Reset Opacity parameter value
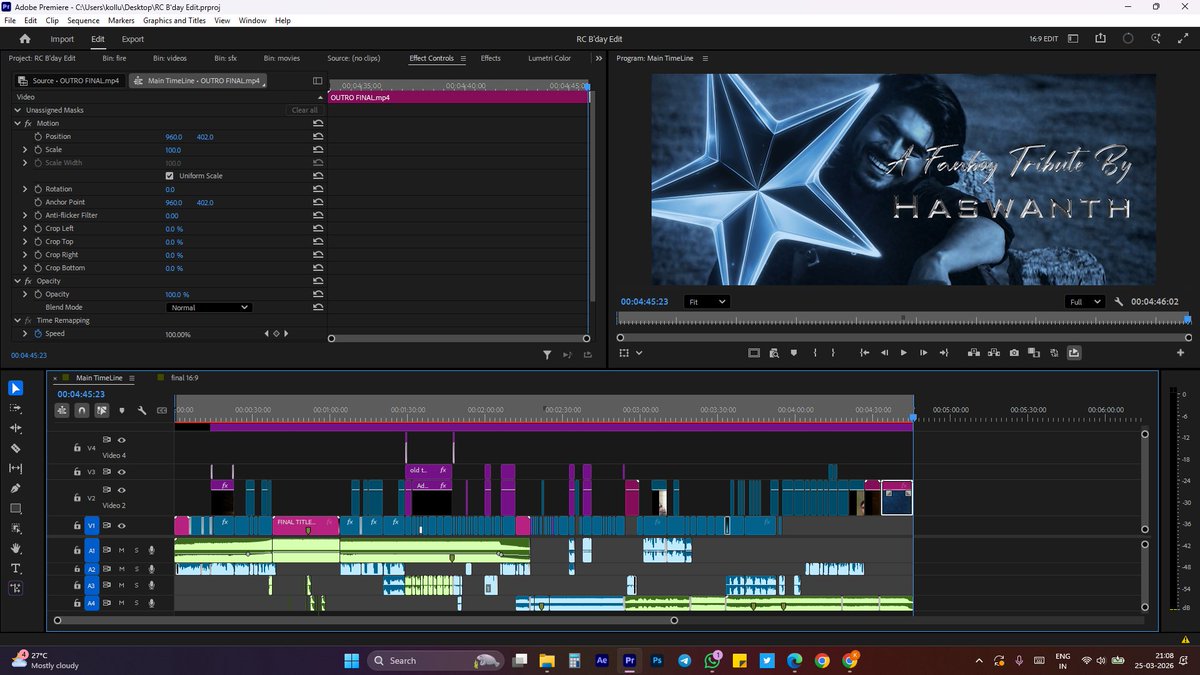 318,294
